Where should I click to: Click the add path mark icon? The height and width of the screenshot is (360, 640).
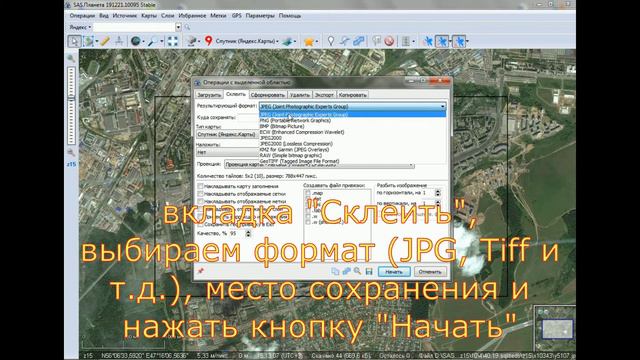coord(344,41)
